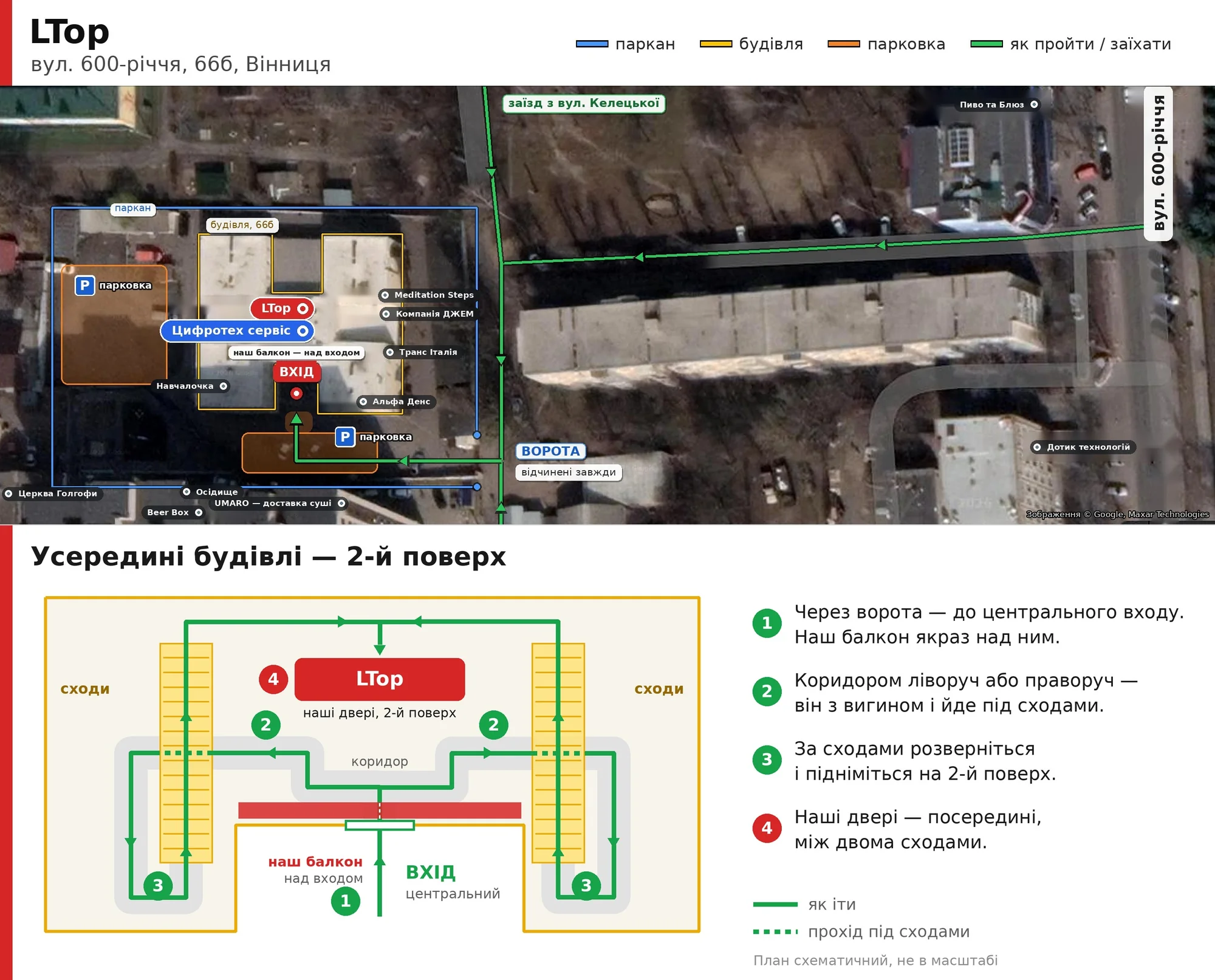Click the наші двері, 2-й поверх caption
Image resolution: width=1215 pixels, height=980 pixels.
380,713
